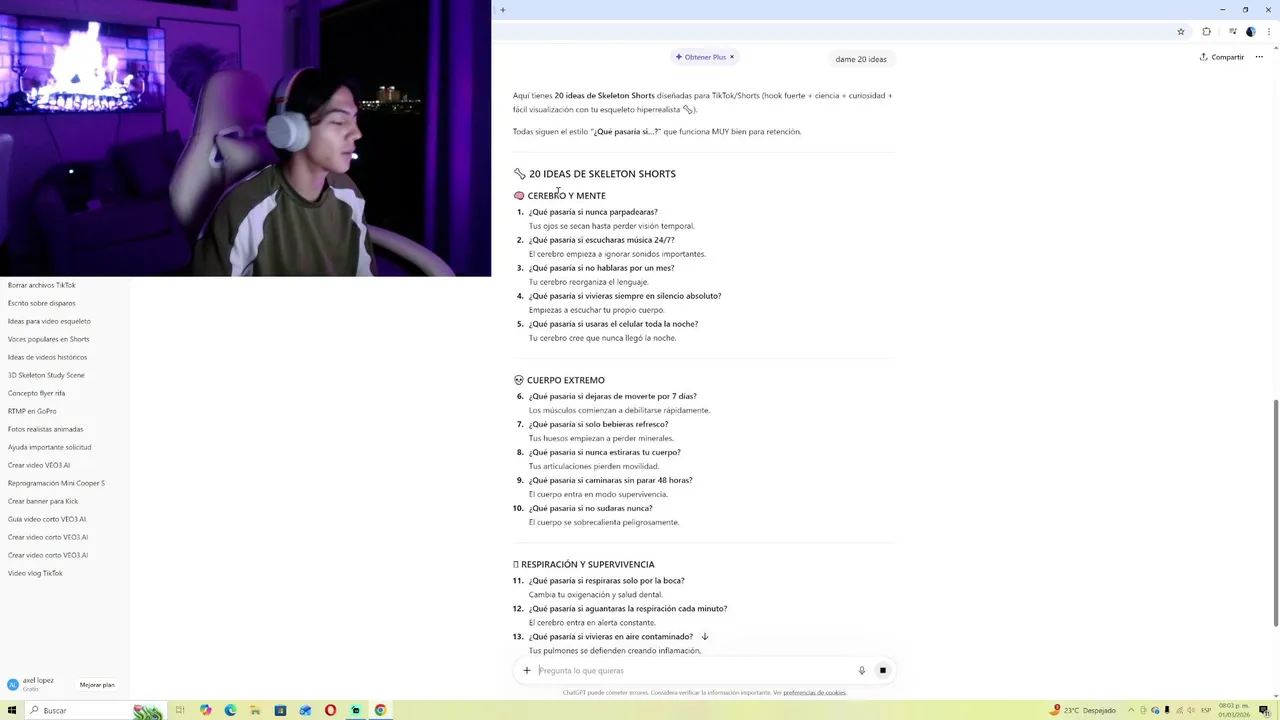Open 'Crear video VEO3.AI' chat
This screenshot has height=720, width=1280.
pyautogui.click(x=39, y=465)
